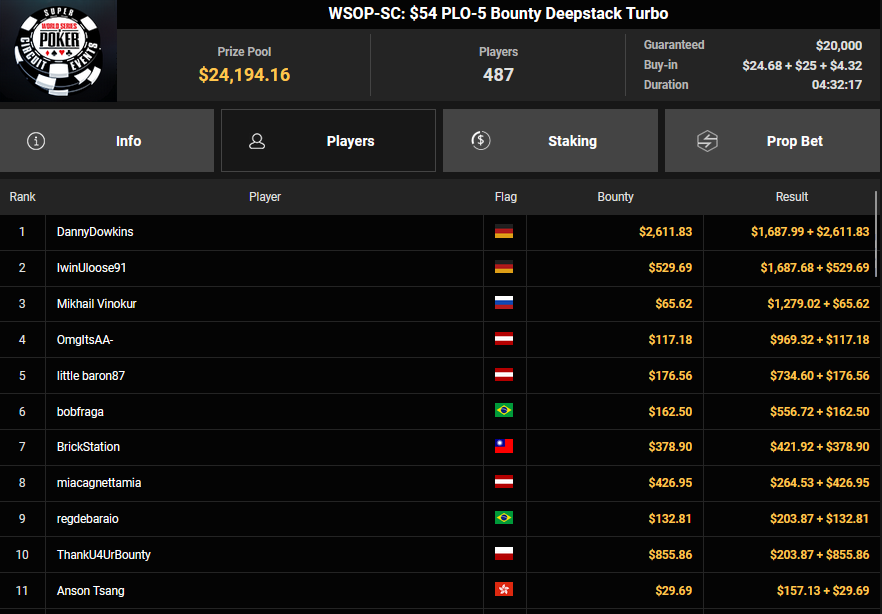Click the Prize Pool amount $24,194.16

click(x=244, y=75)
